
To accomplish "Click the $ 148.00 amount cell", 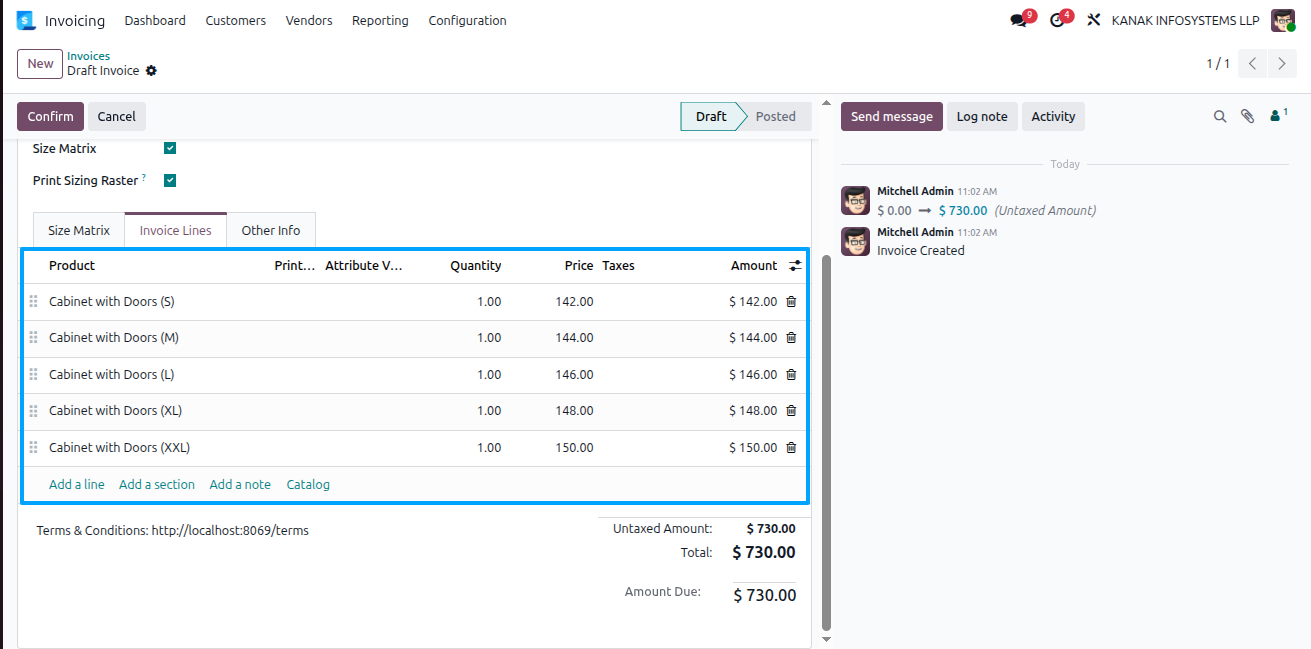I will (753, 411).
